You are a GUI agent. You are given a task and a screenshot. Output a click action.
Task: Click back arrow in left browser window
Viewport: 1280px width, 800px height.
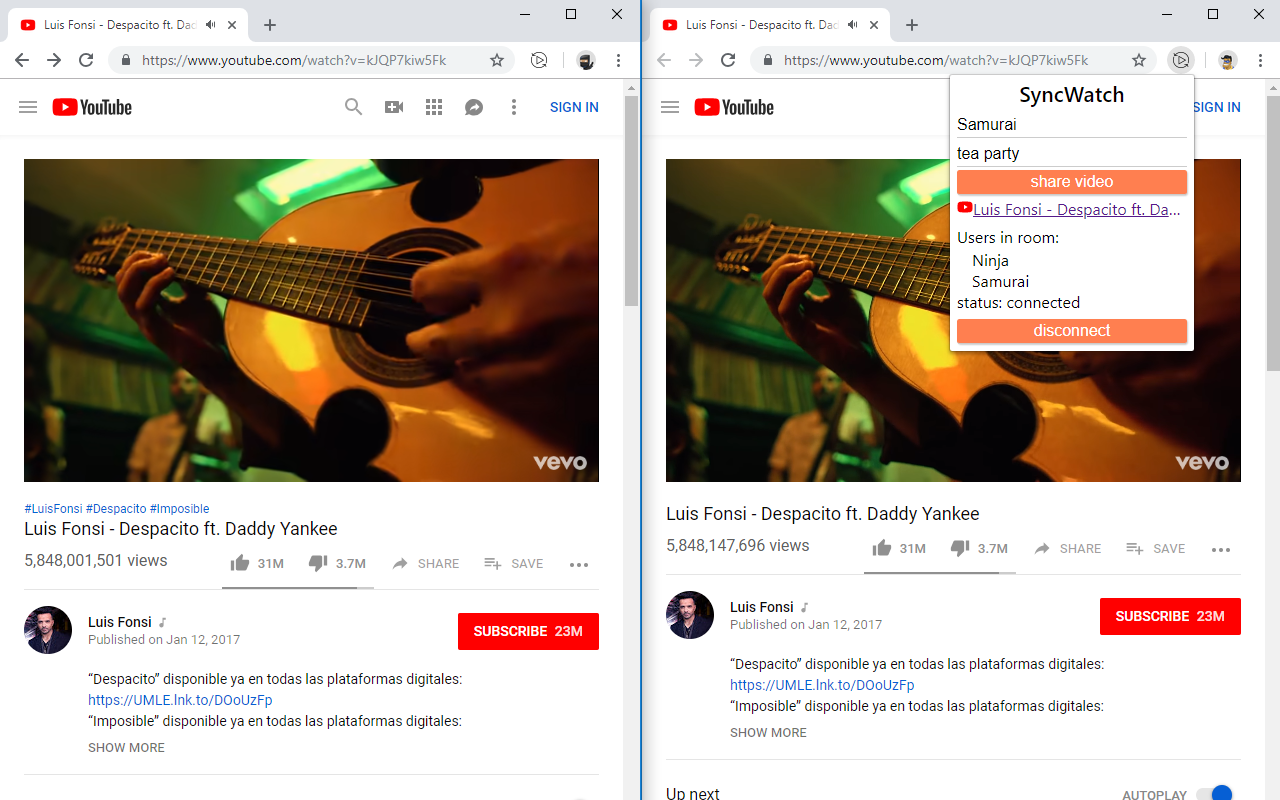click(x=22, y=60)
